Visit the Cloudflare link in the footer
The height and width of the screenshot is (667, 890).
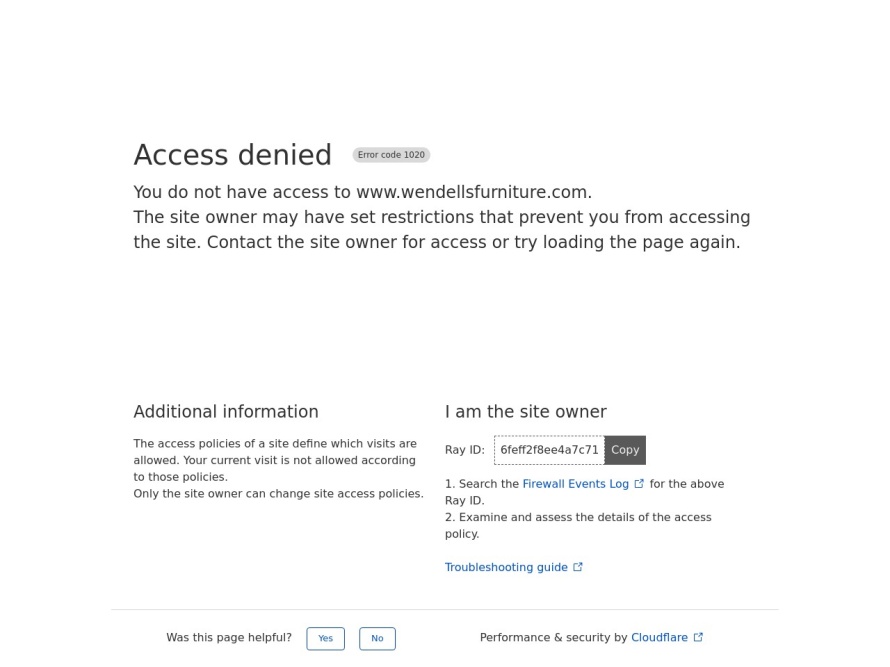660,638
